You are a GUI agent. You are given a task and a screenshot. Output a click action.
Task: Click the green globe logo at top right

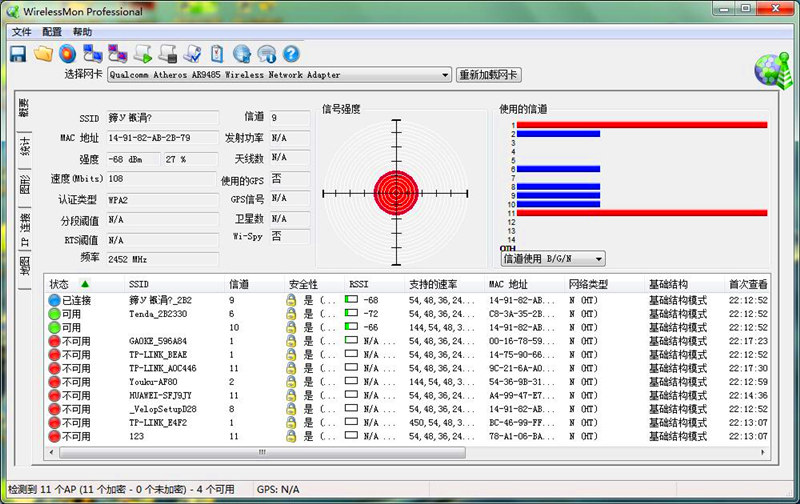tap(770, 68)
